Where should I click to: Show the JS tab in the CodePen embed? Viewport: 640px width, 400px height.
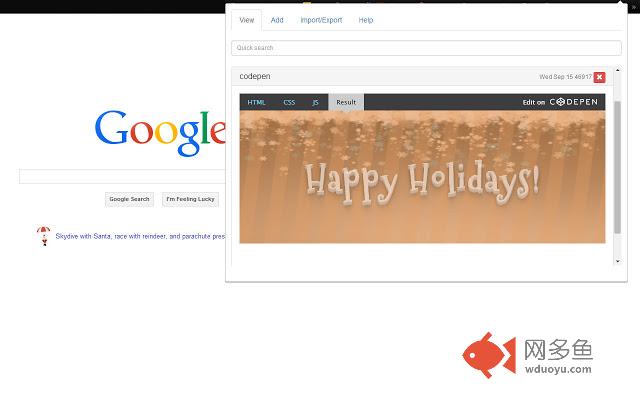click(x=315, y=102)
